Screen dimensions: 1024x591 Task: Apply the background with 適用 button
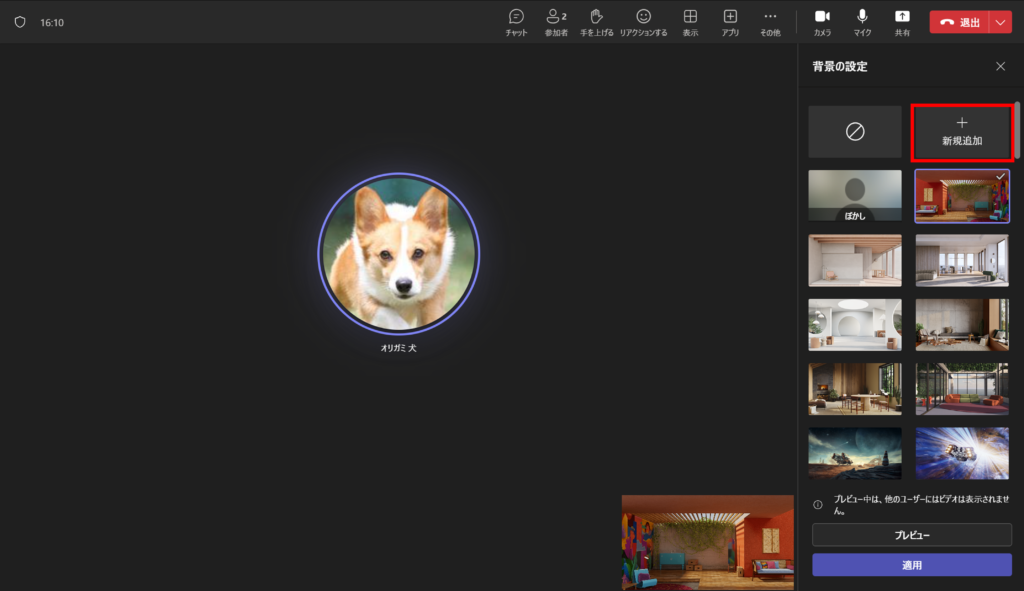pyautogui.click(x=911, y=565)
